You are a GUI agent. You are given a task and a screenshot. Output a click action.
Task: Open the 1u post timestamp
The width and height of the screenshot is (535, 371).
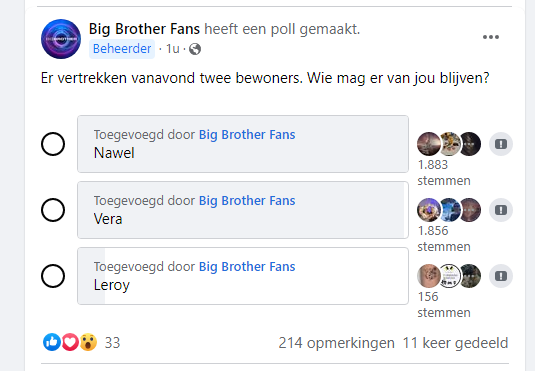pos(173,49)
